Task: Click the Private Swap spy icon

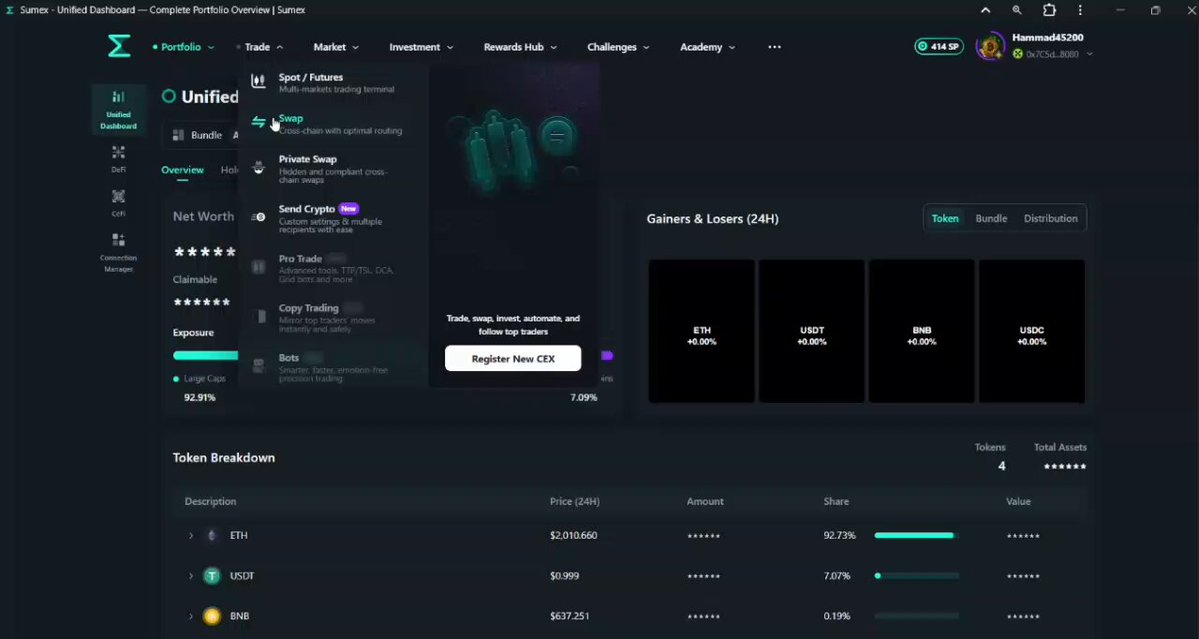Action: pos(258,167)
